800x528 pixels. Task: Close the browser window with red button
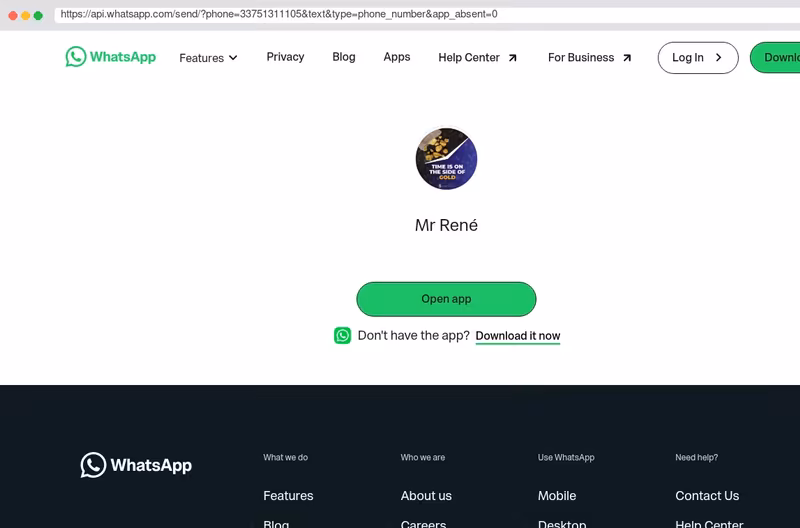coord(13,15)
